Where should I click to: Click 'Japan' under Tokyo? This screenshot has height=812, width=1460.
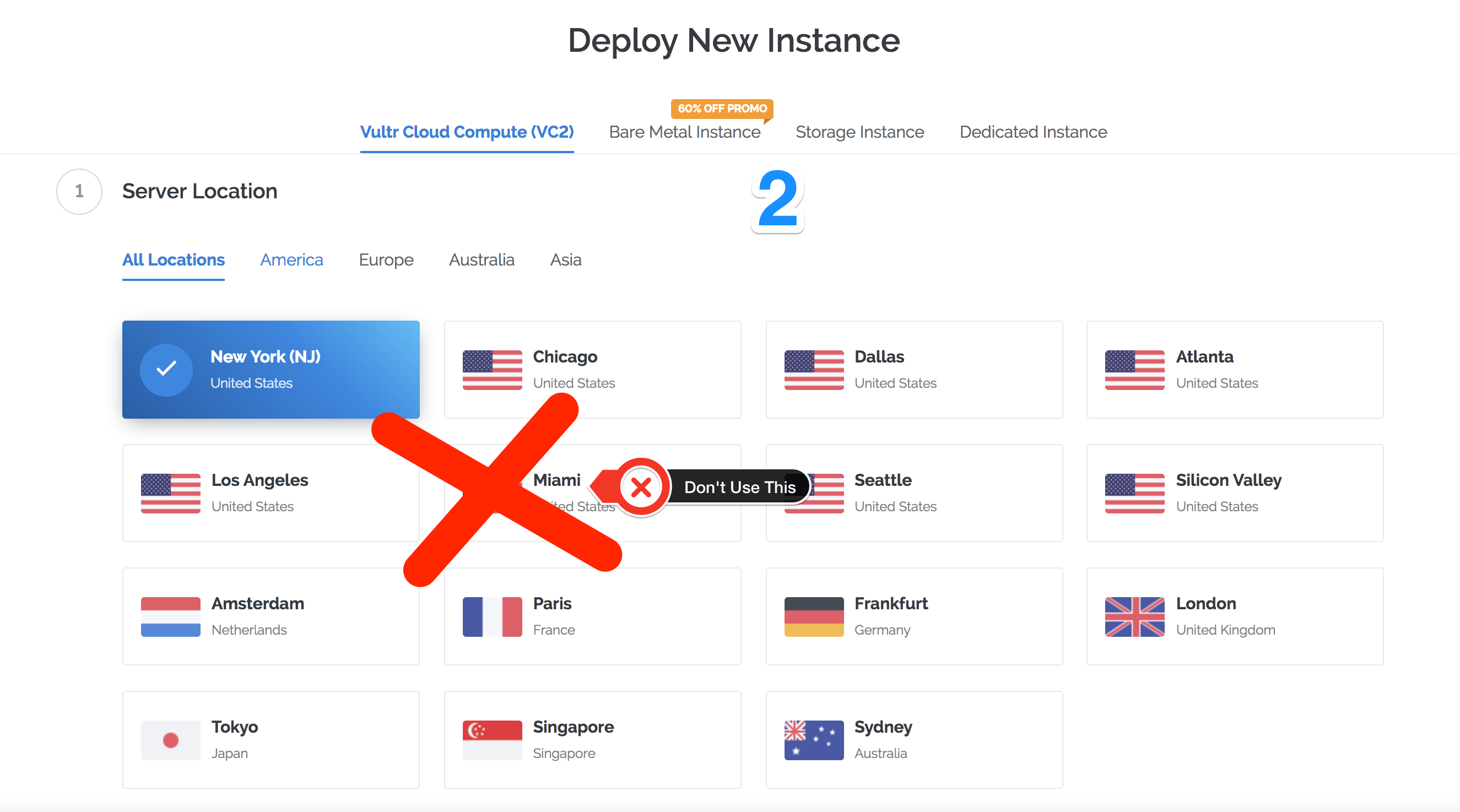click(x=230, y=754)
